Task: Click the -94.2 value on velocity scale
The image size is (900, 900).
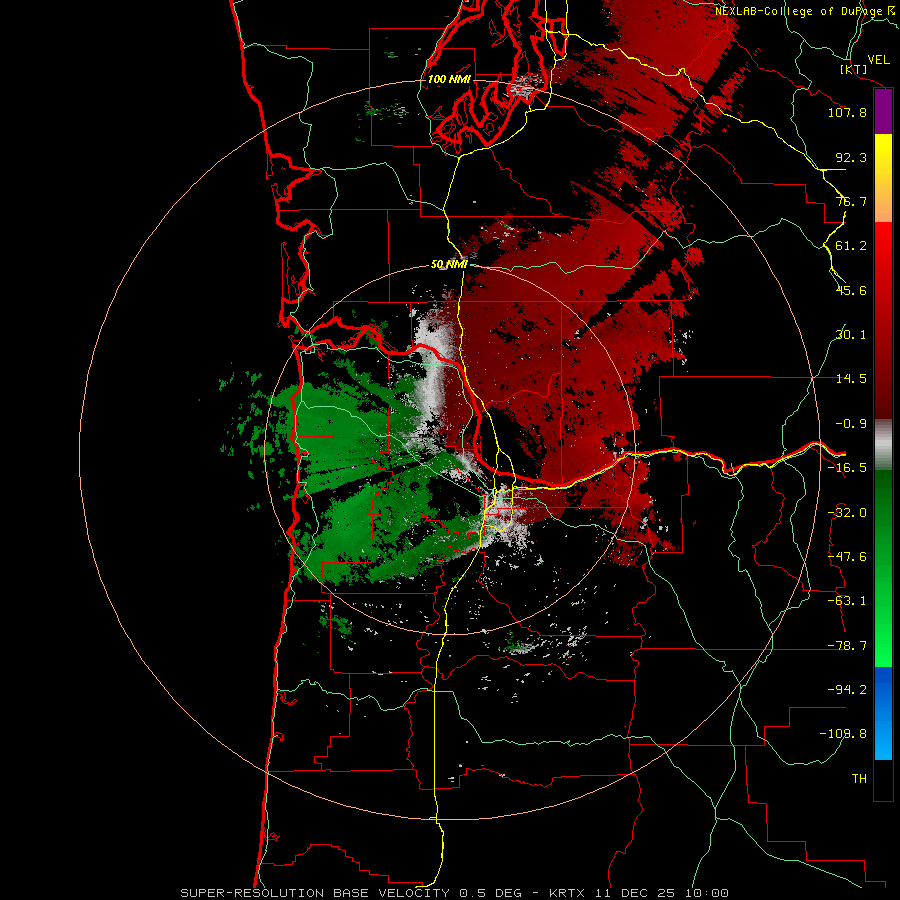Action: (847, 689)
